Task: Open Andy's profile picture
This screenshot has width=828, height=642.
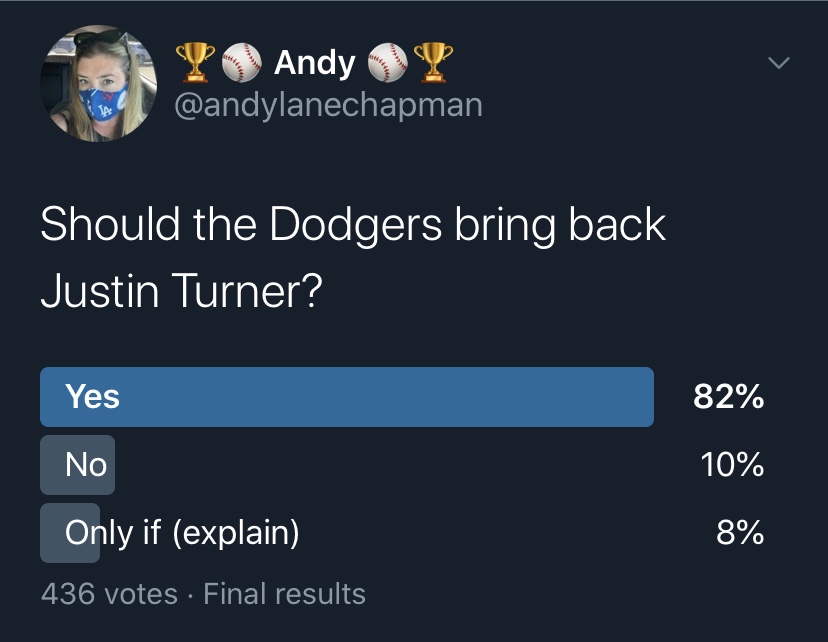Action: tap(99, 83)
